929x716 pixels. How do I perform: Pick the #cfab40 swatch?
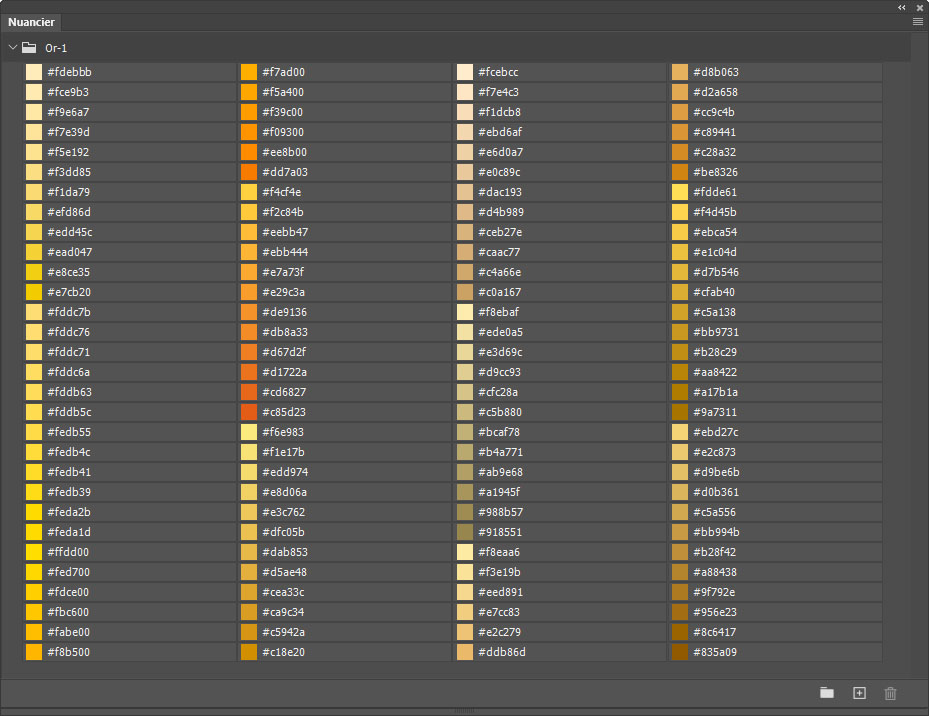click(680, 292)
